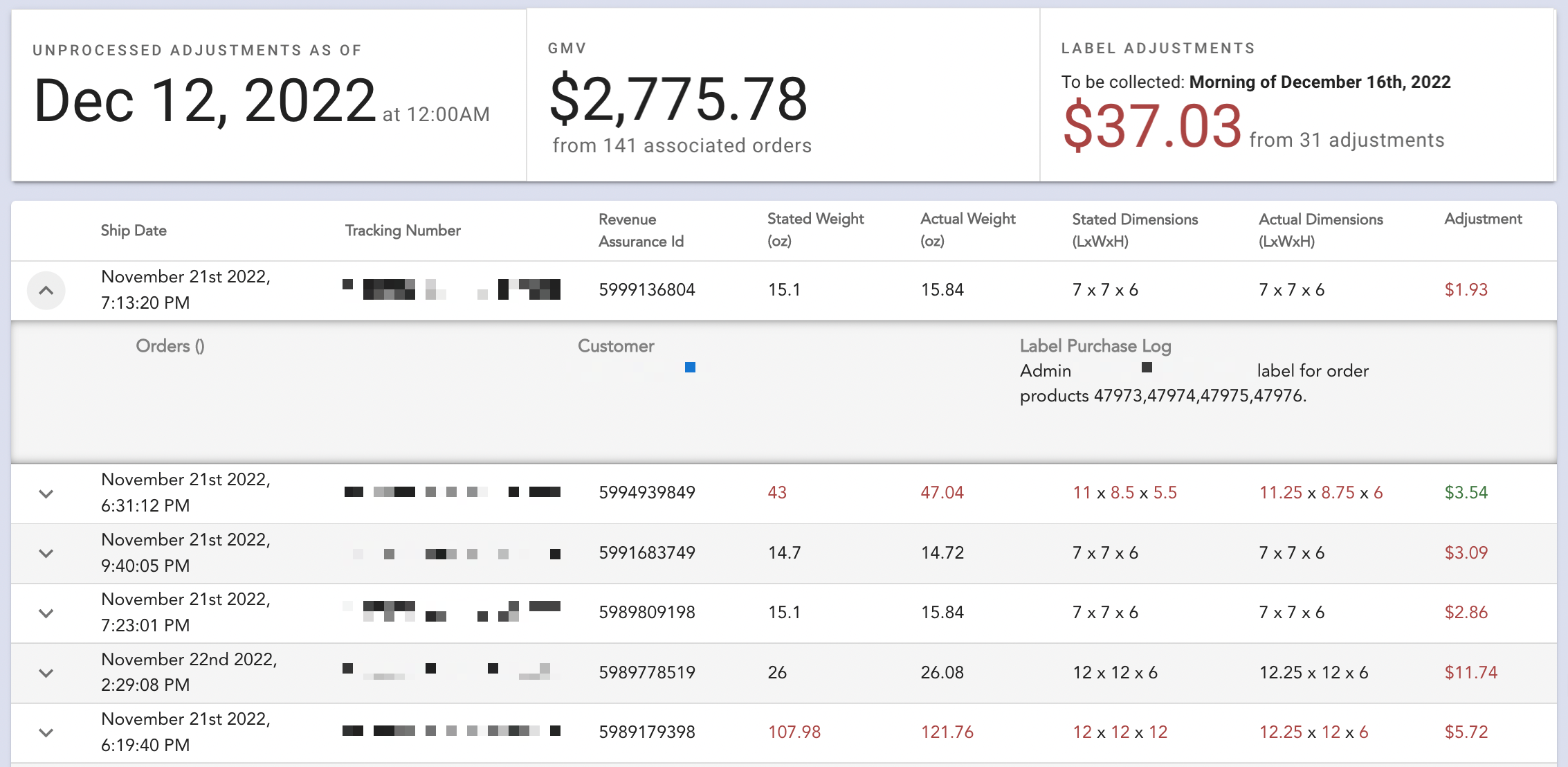Click the Label Purchase Log heading
The height and width of the screenshot is (767, 1568).
[1095, 345]
